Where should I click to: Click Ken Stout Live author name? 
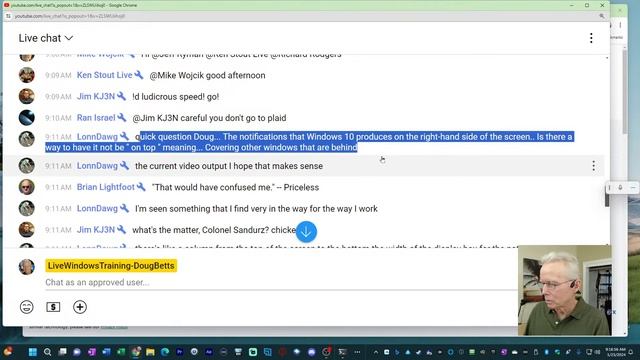pos(104,75)
